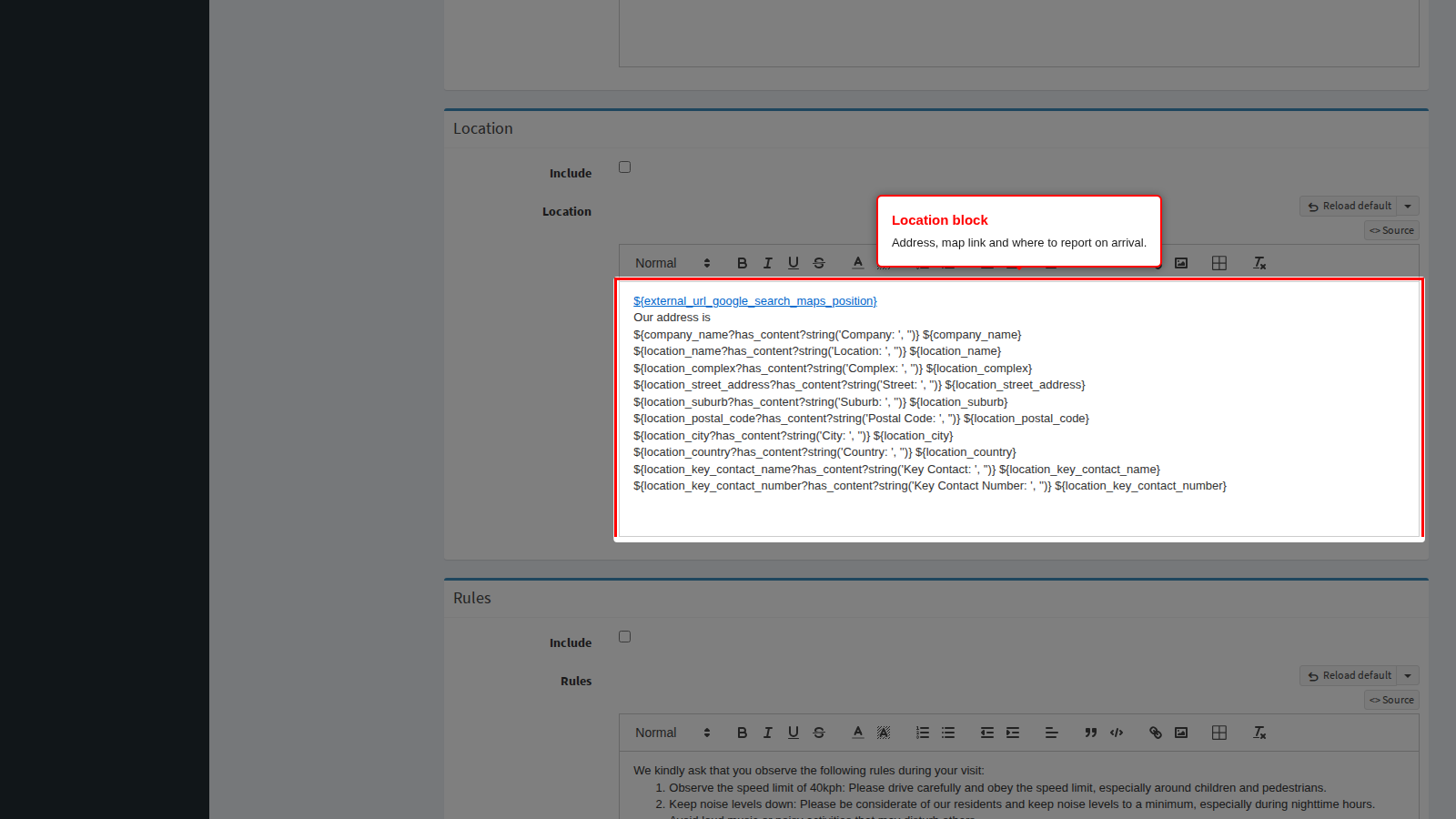
Task: Click the location_key_contact_number template line
Action: pos(930,486)
